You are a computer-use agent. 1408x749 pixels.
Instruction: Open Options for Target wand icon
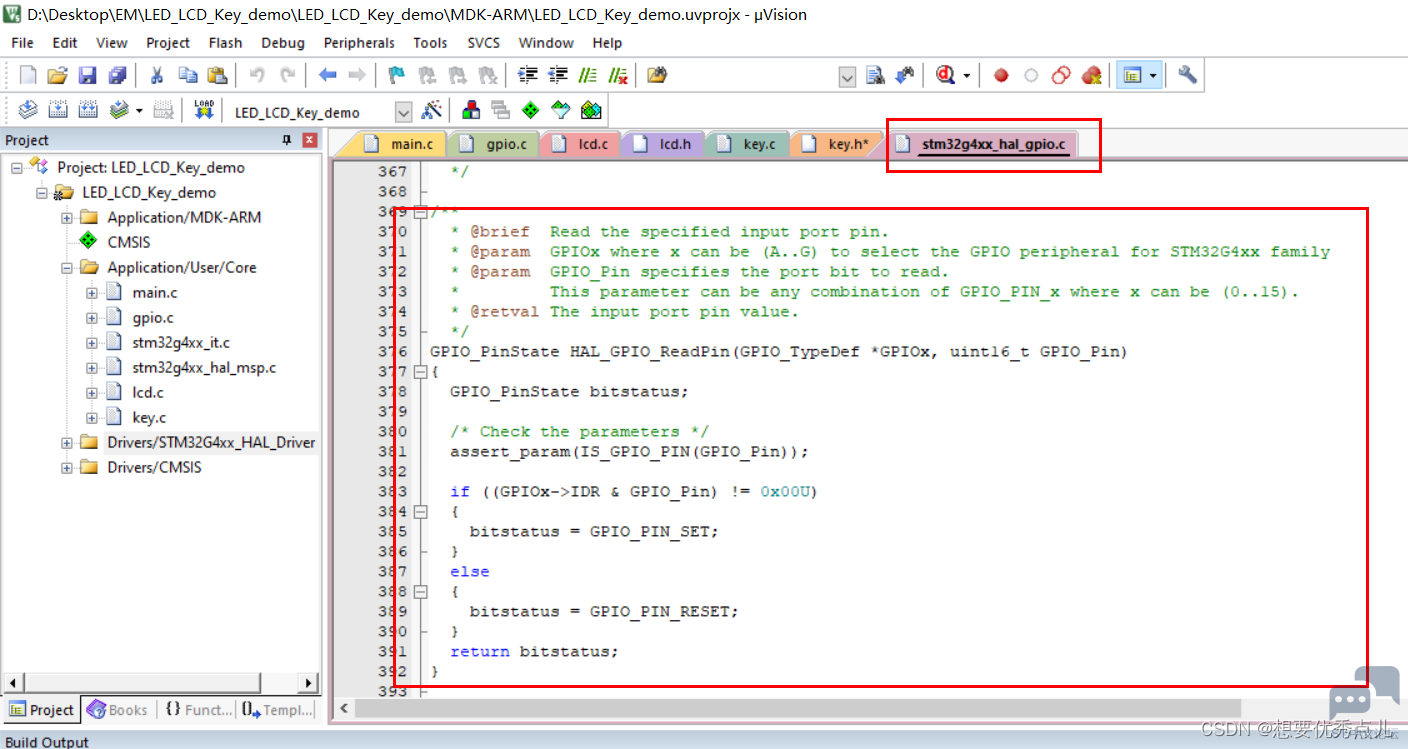[x=432, y=110]
